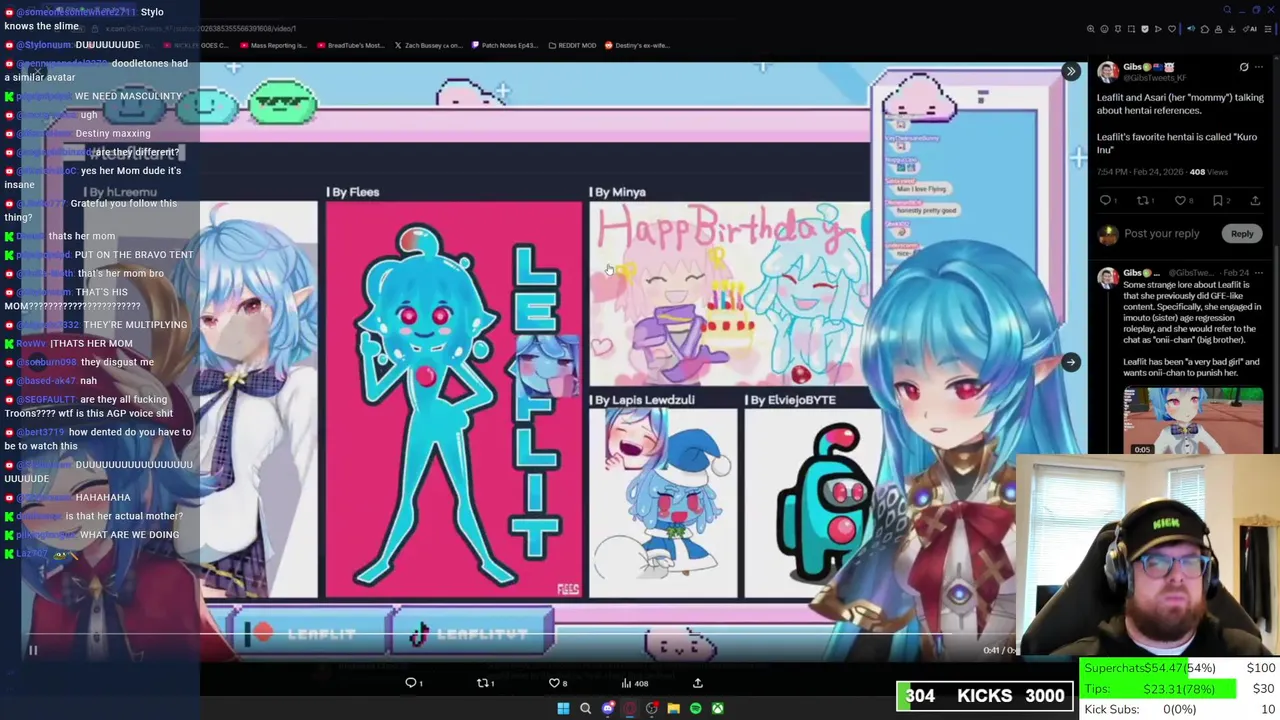Play the video thumbnail in reply tweet
The image size is (1280, 720).
pos(1192,421)
